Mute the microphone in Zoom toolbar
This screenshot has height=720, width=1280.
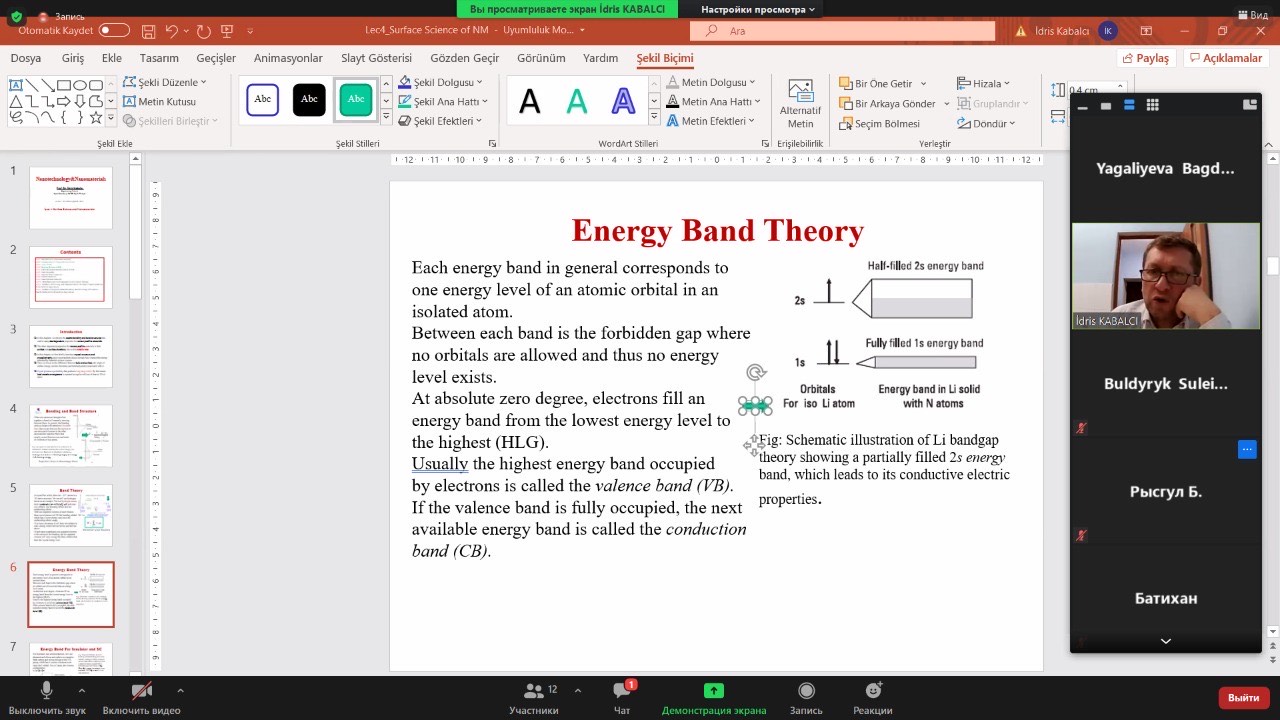coord(46,691)
